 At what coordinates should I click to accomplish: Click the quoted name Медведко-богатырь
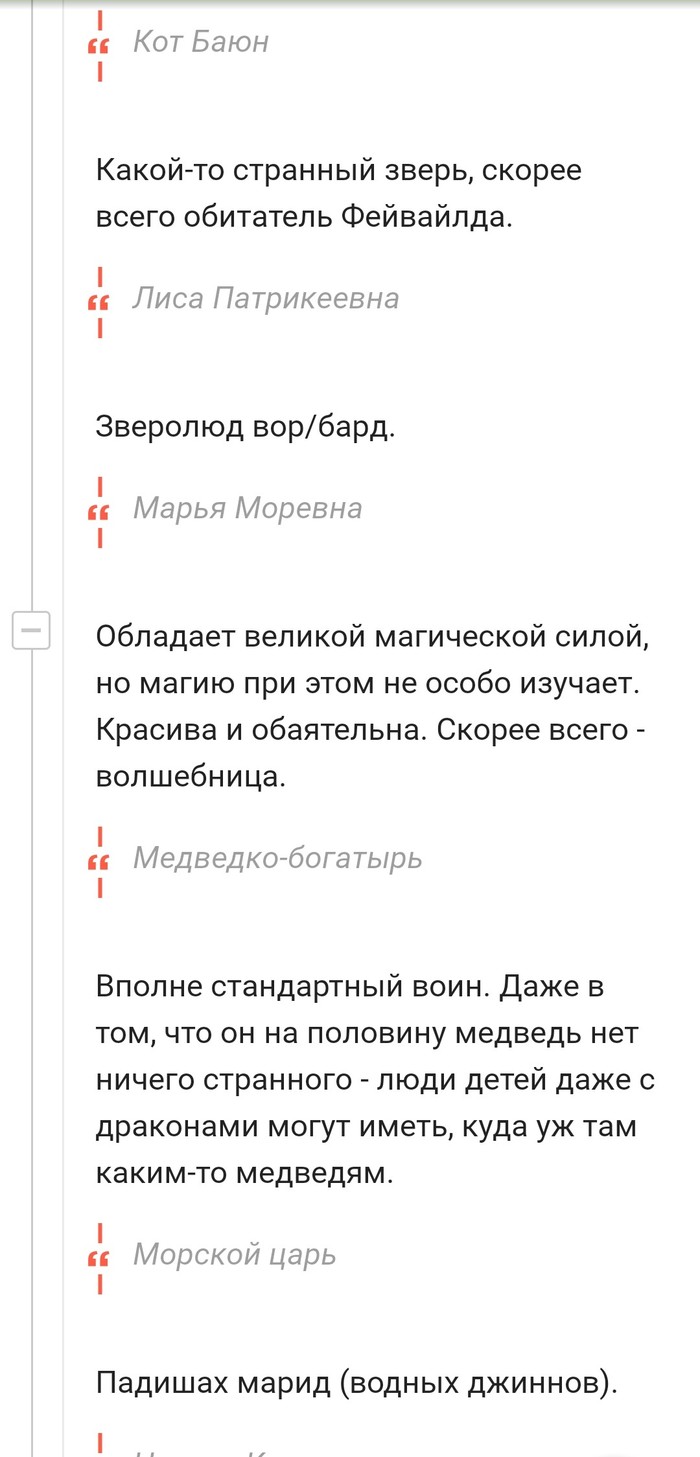pos(277,857)
